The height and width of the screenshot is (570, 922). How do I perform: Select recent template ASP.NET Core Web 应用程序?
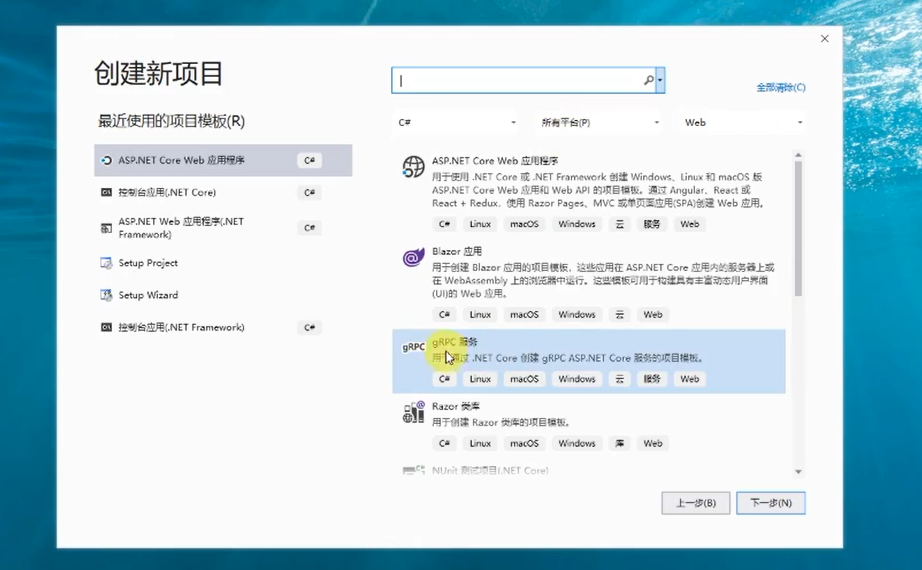(x=223, y=160)
